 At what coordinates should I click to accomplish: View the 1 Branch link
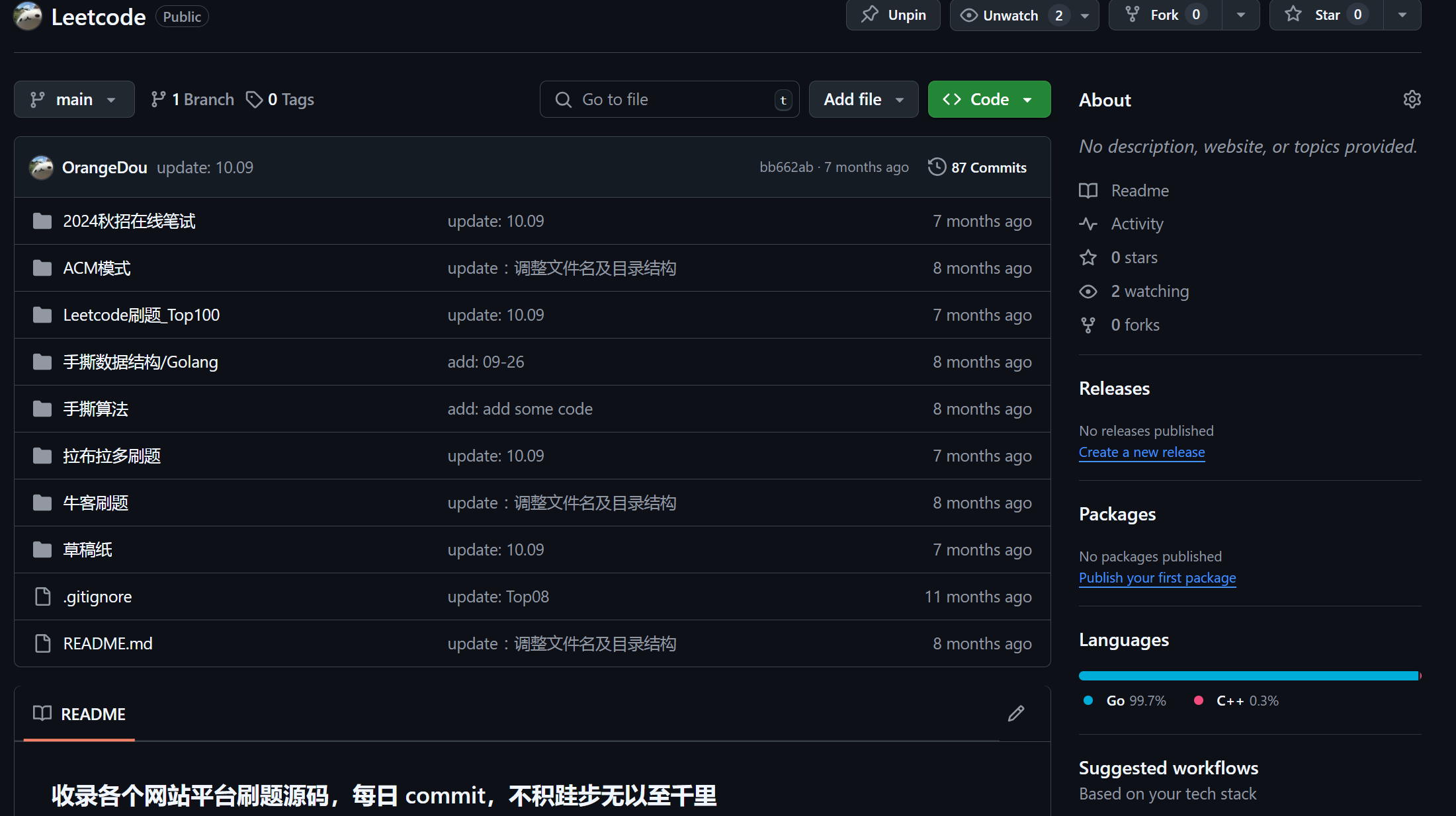click(193, 99)
